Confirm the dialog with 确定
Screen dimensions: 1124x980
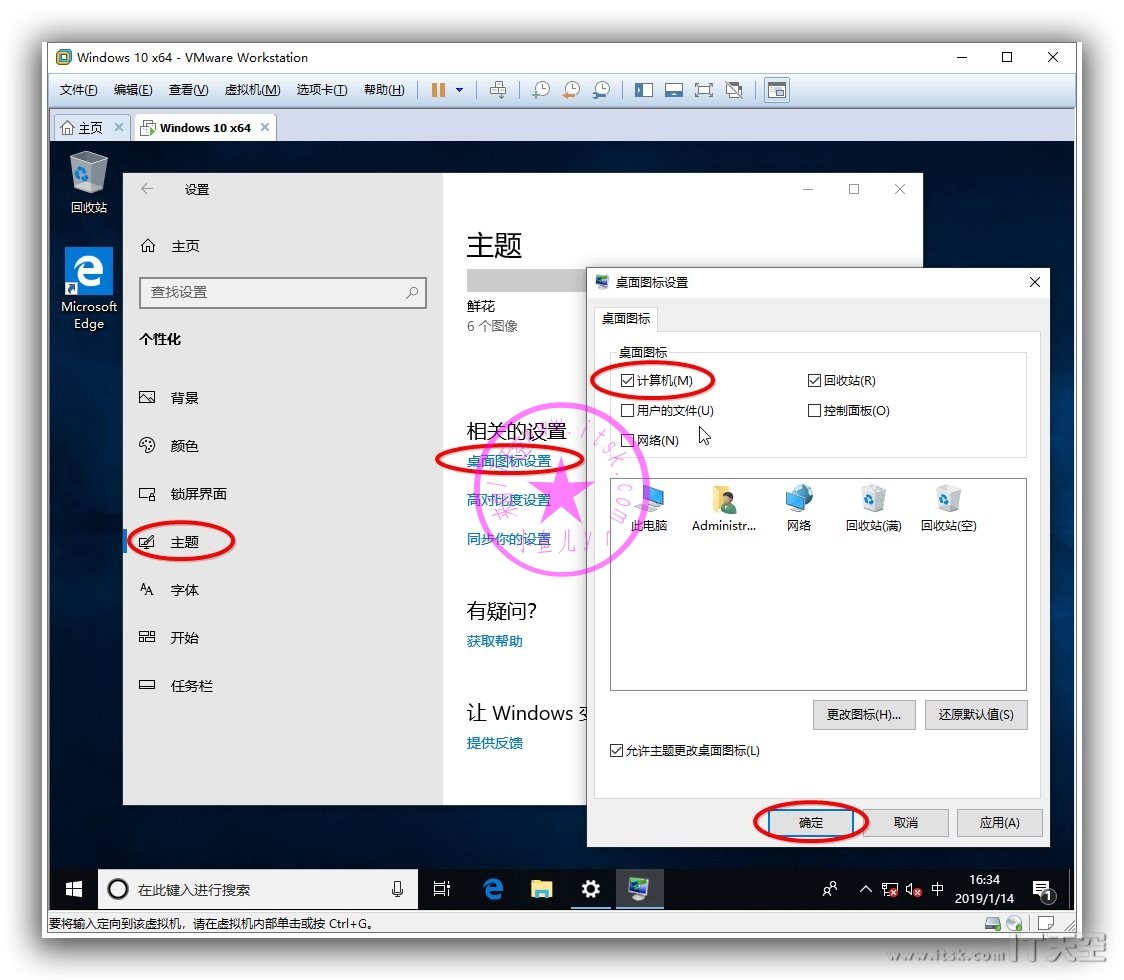(x=811, y=823)
